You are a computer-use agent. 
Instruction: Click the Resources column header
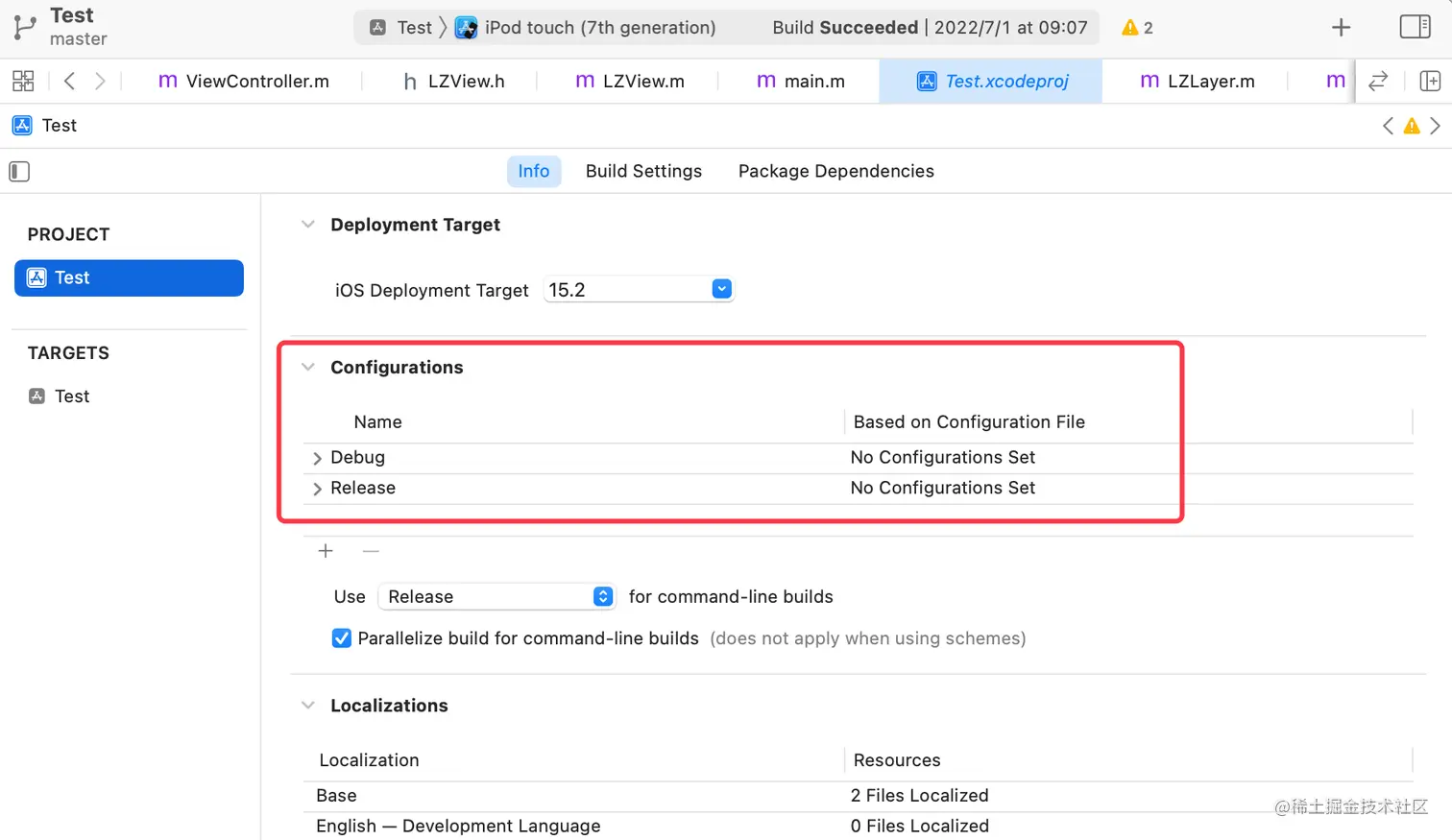[897, 760]
